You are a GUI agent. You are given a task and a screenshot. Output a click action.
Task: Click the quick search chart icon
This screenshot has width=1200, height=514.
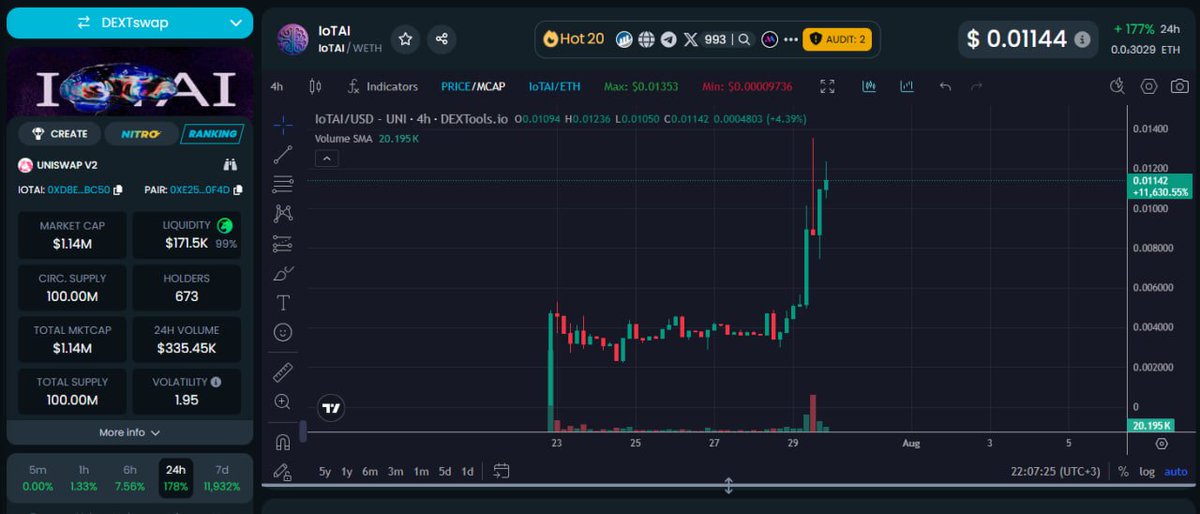pos(1118,86)
